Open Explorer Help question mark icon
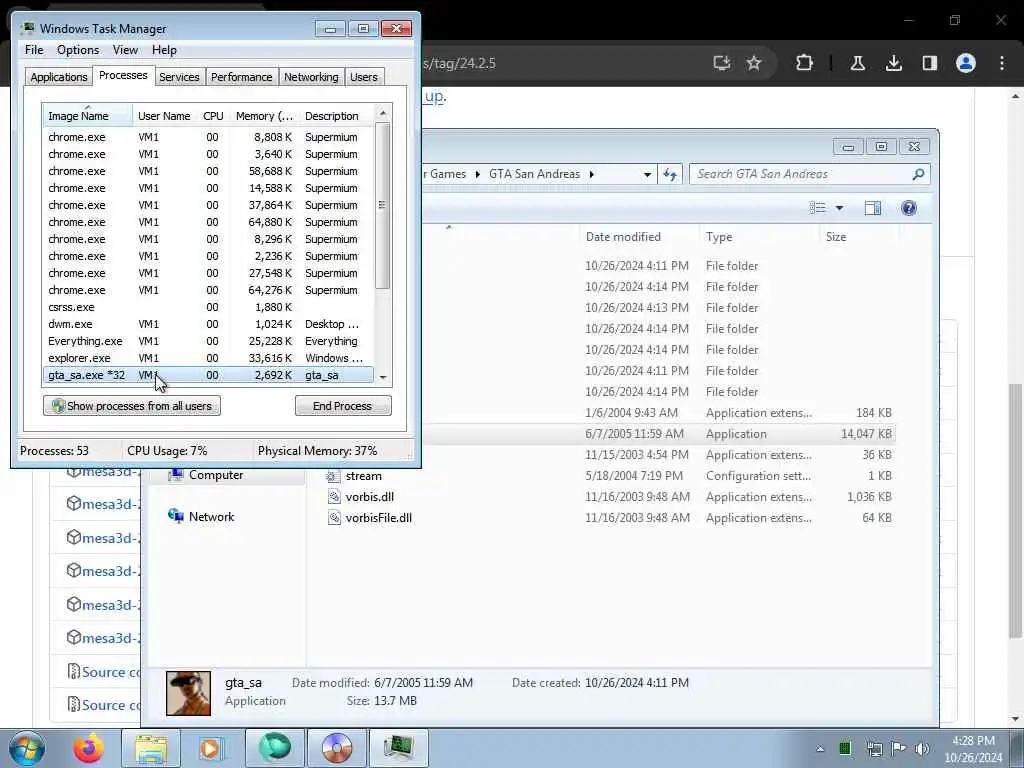1024x768 pixels. point(908,208)
